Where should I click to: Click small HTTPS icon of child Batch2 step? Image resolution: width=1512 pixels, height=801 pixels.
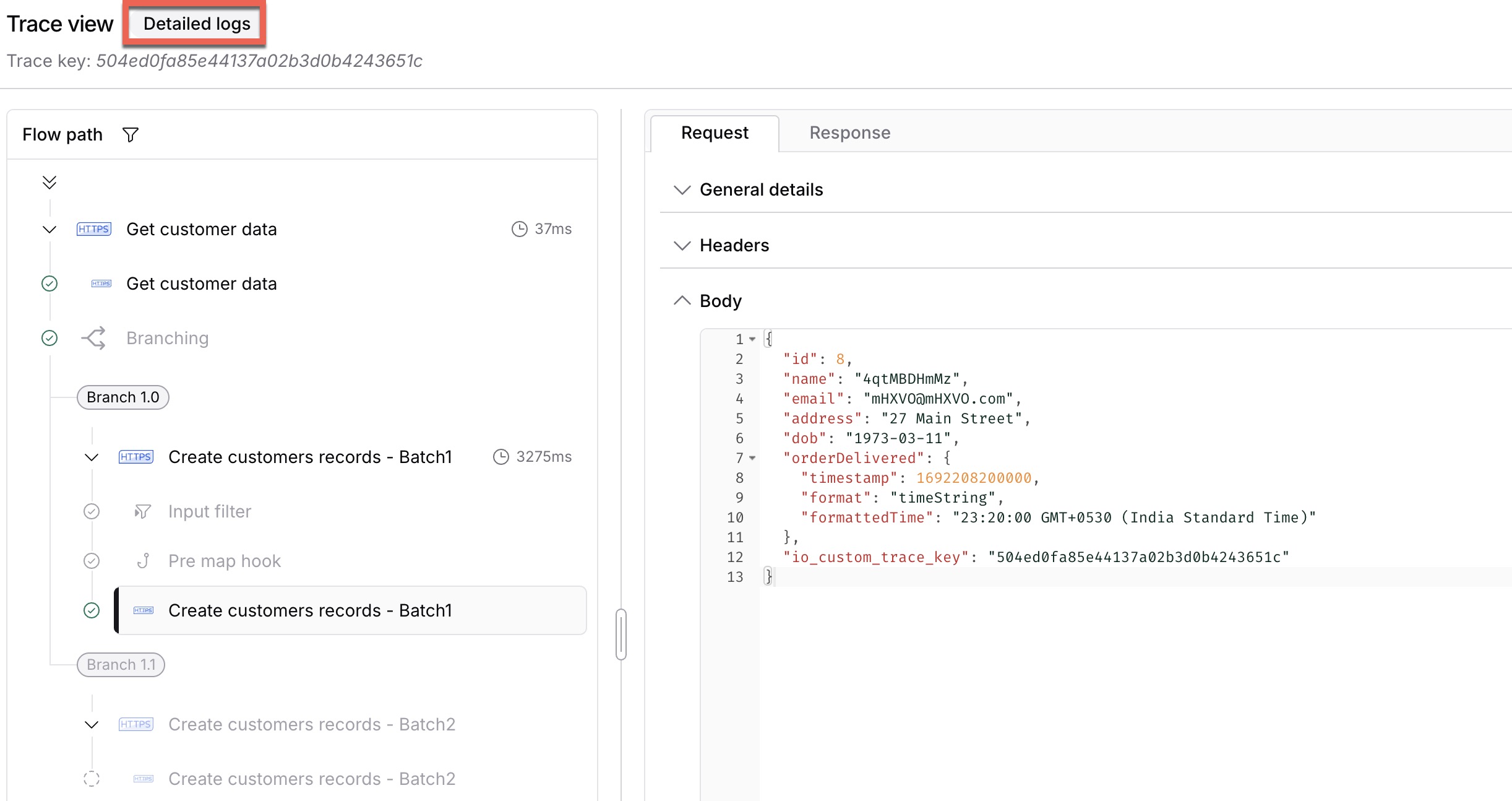(144, 779)
